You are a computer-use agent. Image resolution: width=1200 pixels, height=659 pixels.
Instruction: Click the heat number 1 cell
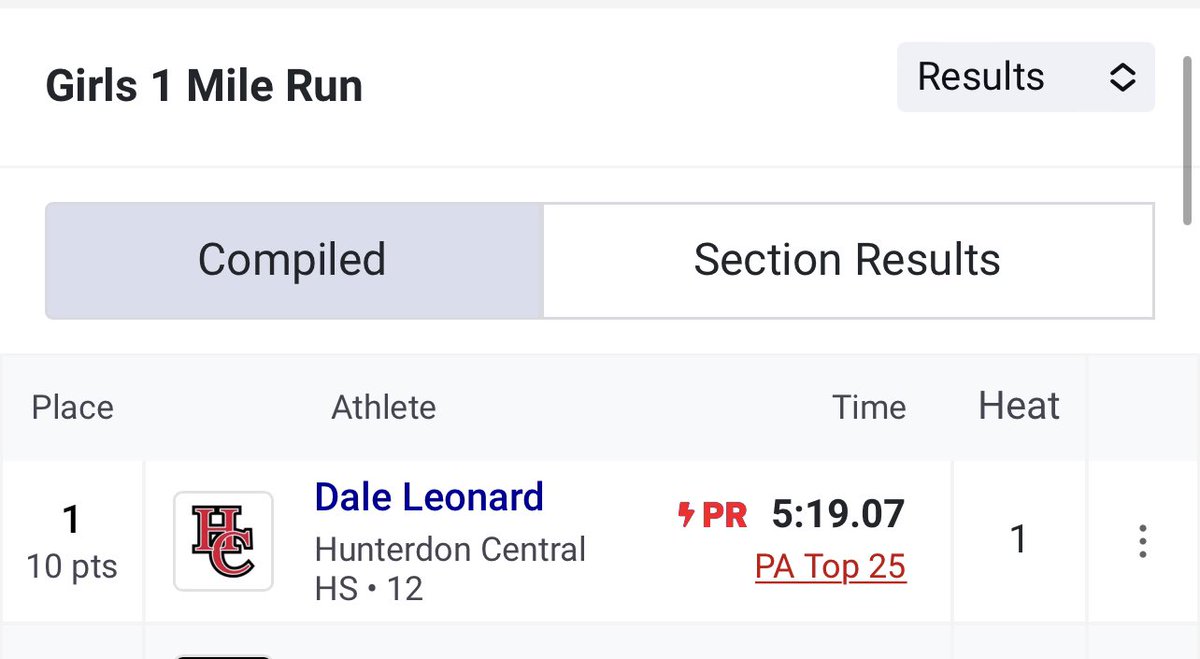(1019, 540)
